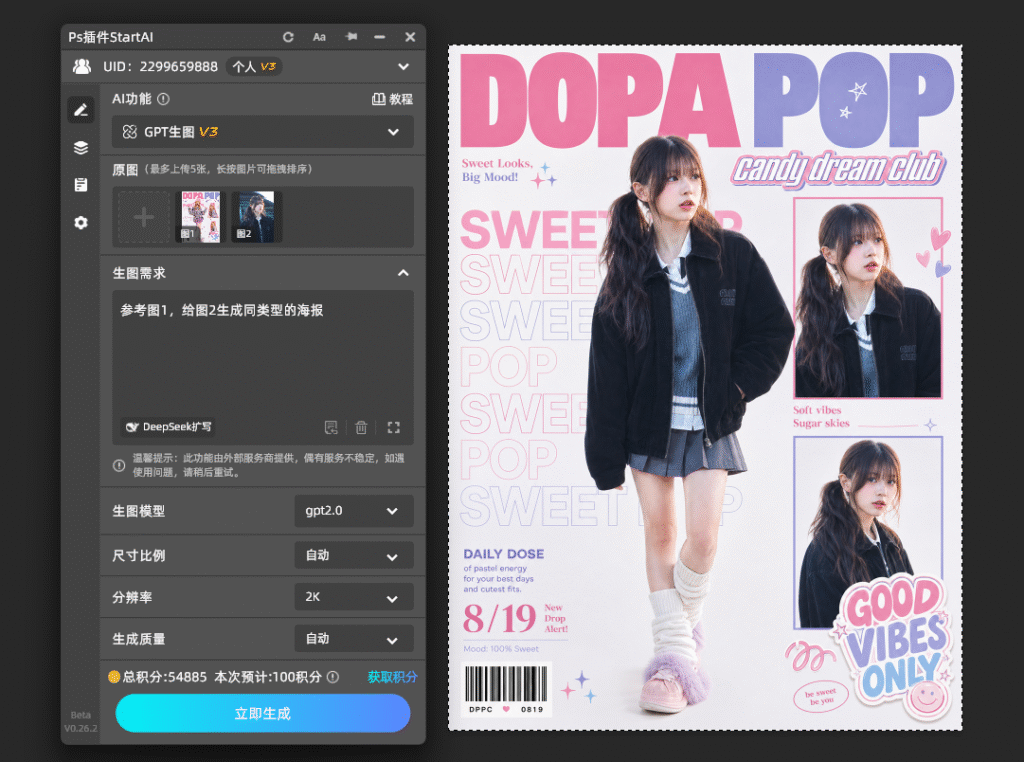The height and width of the screenshot is (762, 1024).
Task: Expand the UID account dropdown chevron
Action: coord(404,67)
